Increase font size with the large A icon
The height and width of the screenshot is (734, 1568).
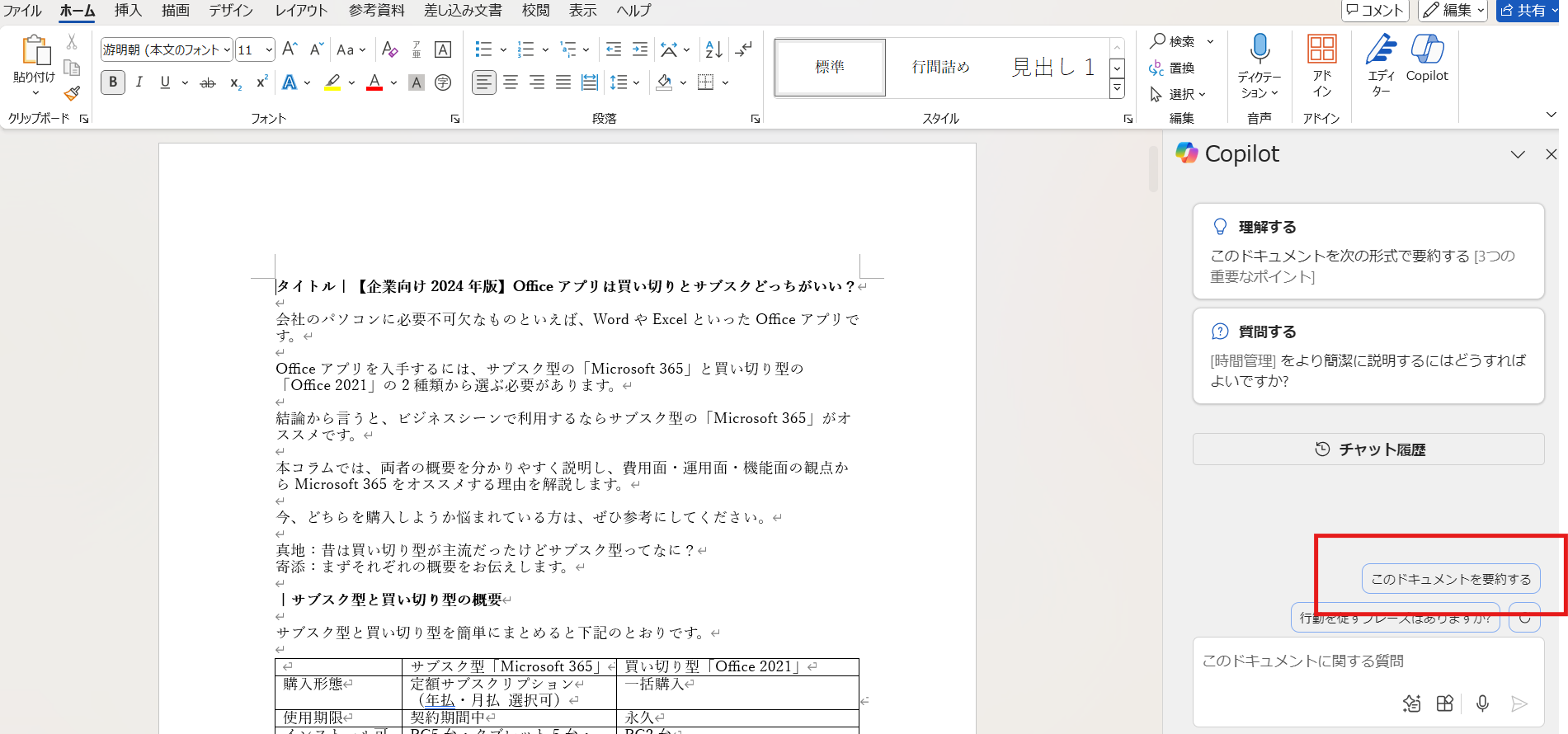point(290,49)
